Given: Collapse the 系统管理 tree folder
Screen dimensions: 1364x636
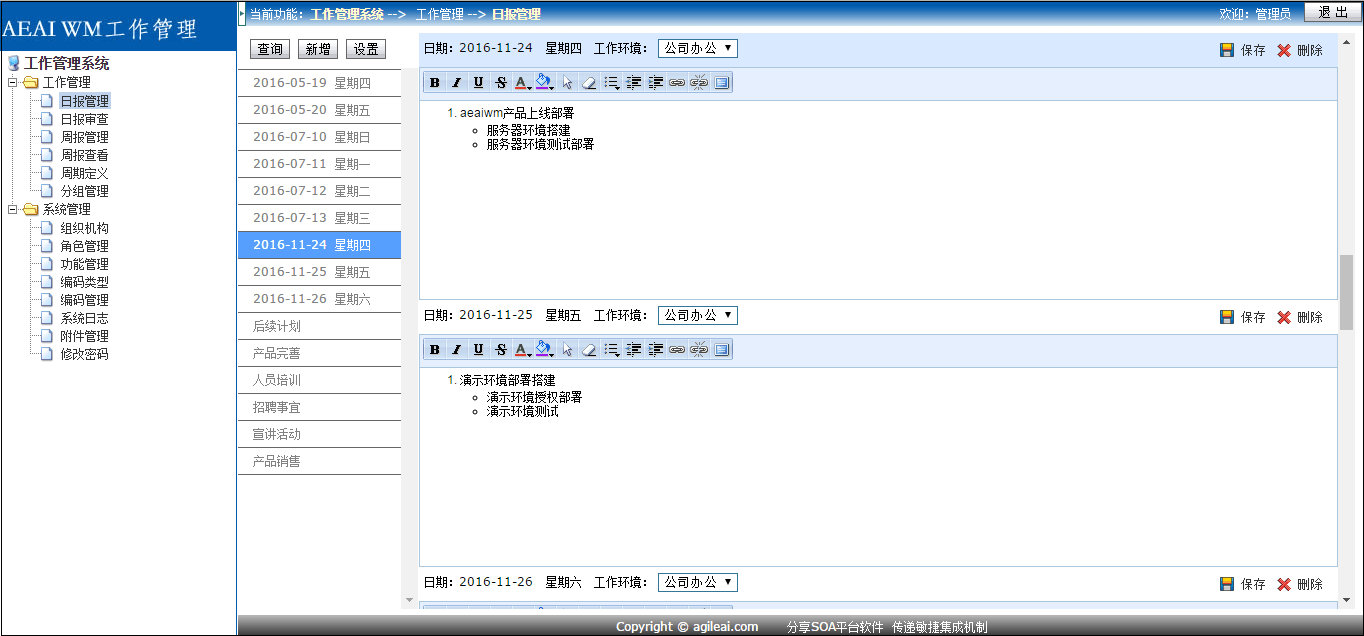Looking at the screenshot, I should [x=13, y=210].
